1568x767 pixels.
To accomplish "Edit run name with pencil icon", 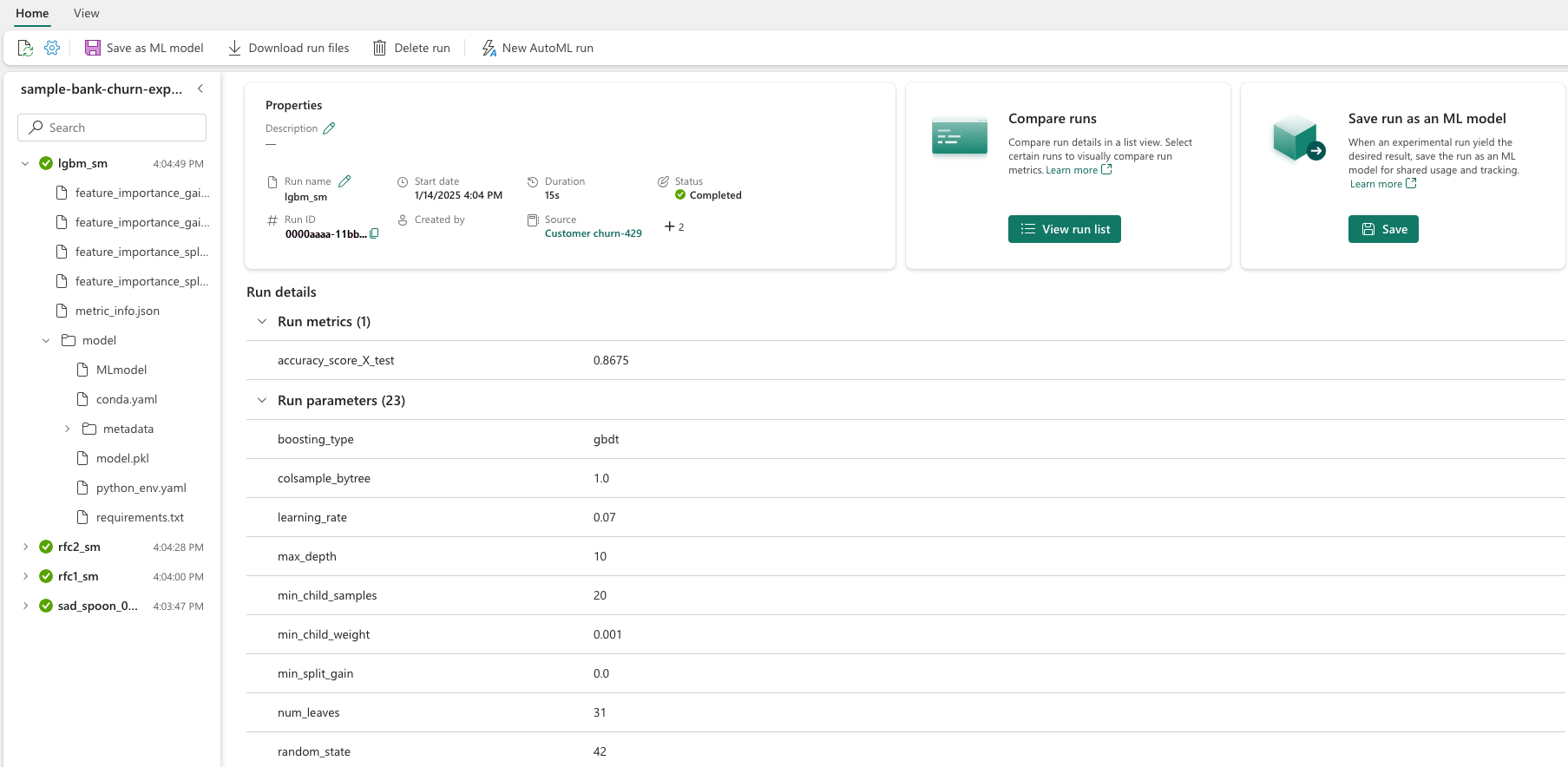I will pos(344,181).
